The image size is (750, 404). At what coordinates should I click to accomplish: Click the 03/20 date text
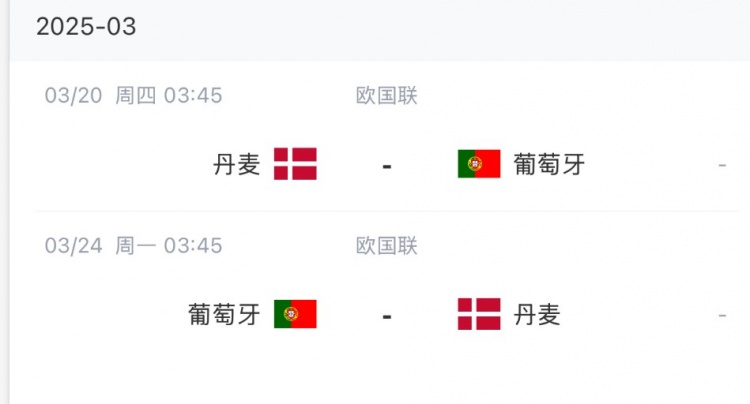73,96
